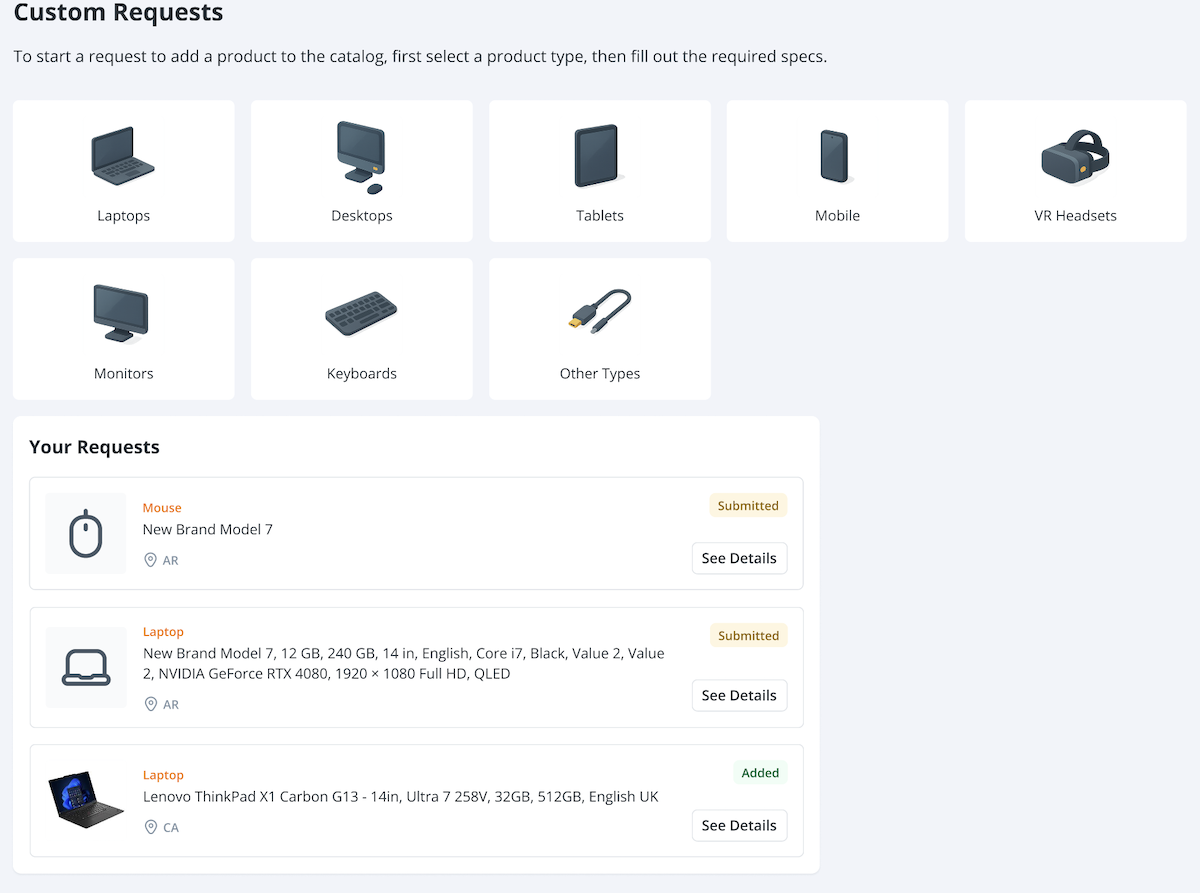Click the outlined laptop placeholder thumbnail
The width and height of the screenshot is (1200, 893).
pyautogui.click(x=86, y=667)
